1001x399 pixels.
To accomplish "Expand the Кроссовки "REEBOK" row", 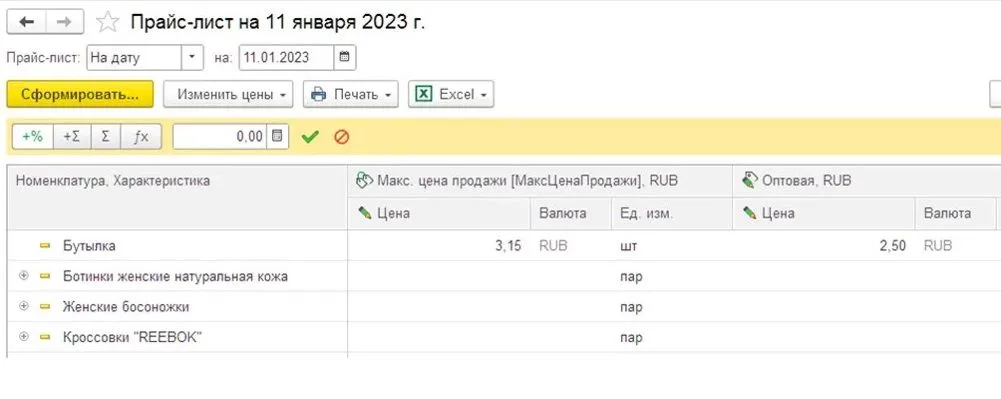I will pos(24,336).
